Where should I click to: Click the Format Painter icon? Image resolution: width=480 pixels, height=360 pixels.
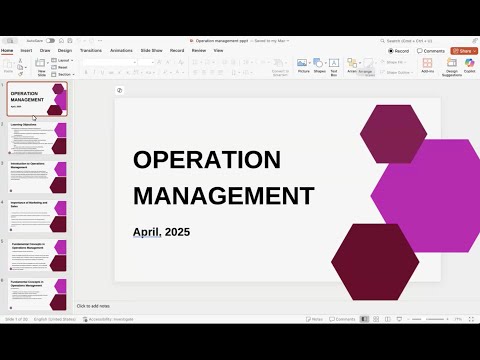tap(20, 74)
